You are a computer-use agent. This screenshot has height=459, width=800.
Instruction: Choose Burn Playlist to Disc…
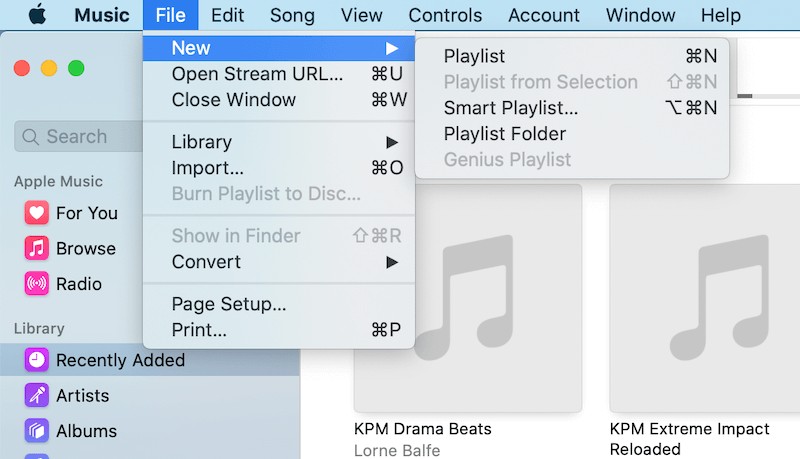tap(279, 194)
